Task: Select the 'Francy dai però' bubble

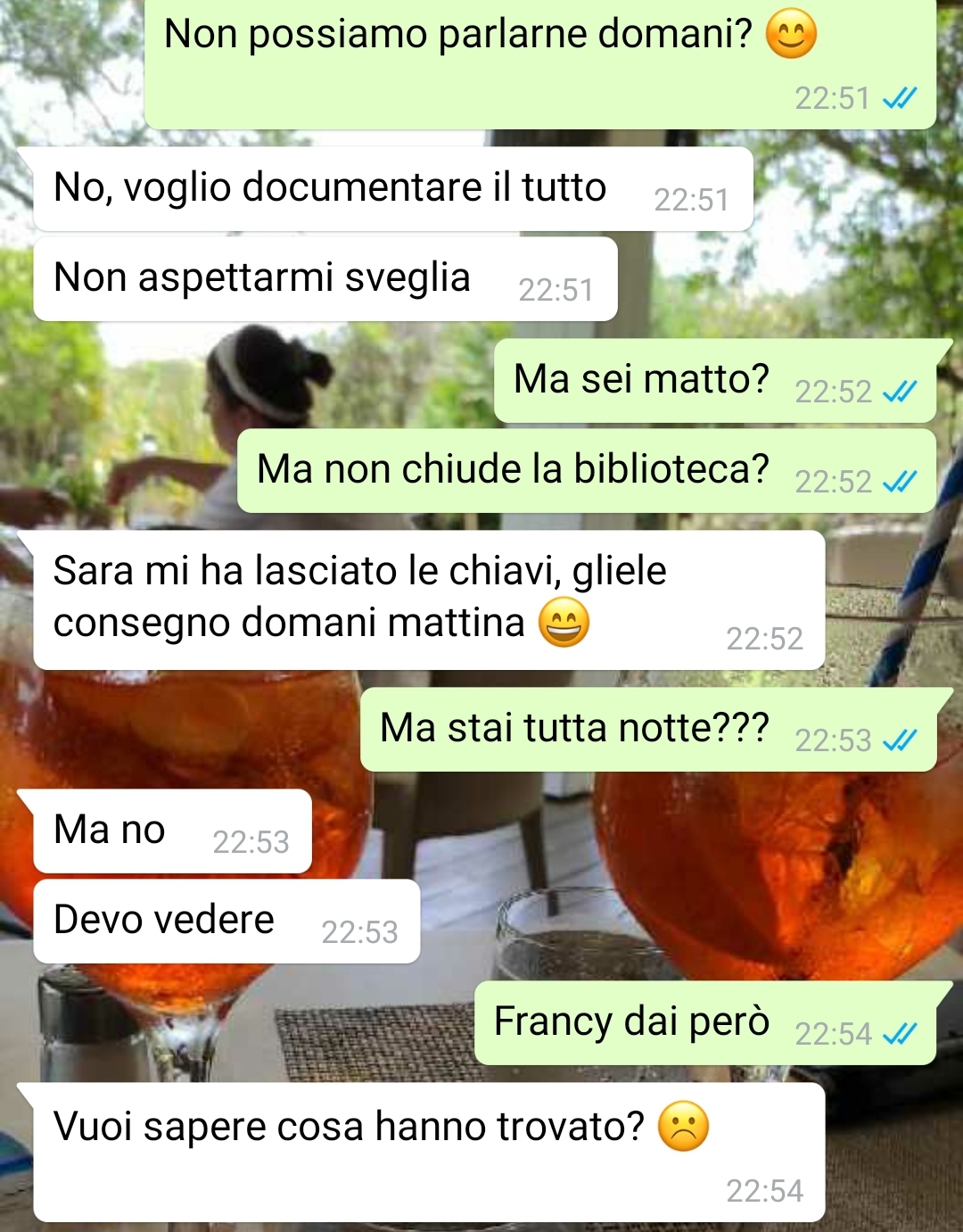Action: (705, 1023)
